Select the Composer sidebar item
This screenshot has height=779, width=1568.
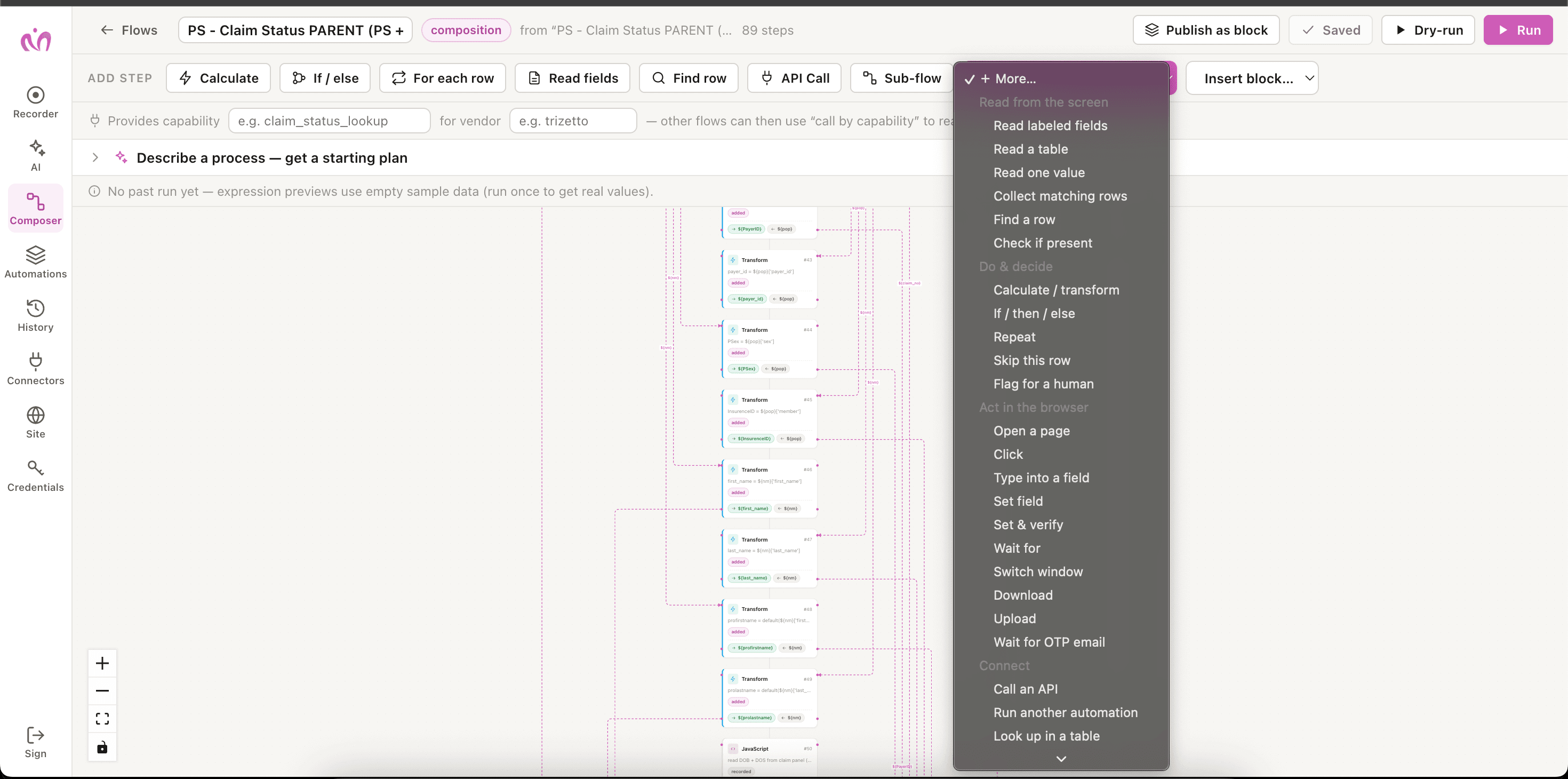(x=35, y=209)
